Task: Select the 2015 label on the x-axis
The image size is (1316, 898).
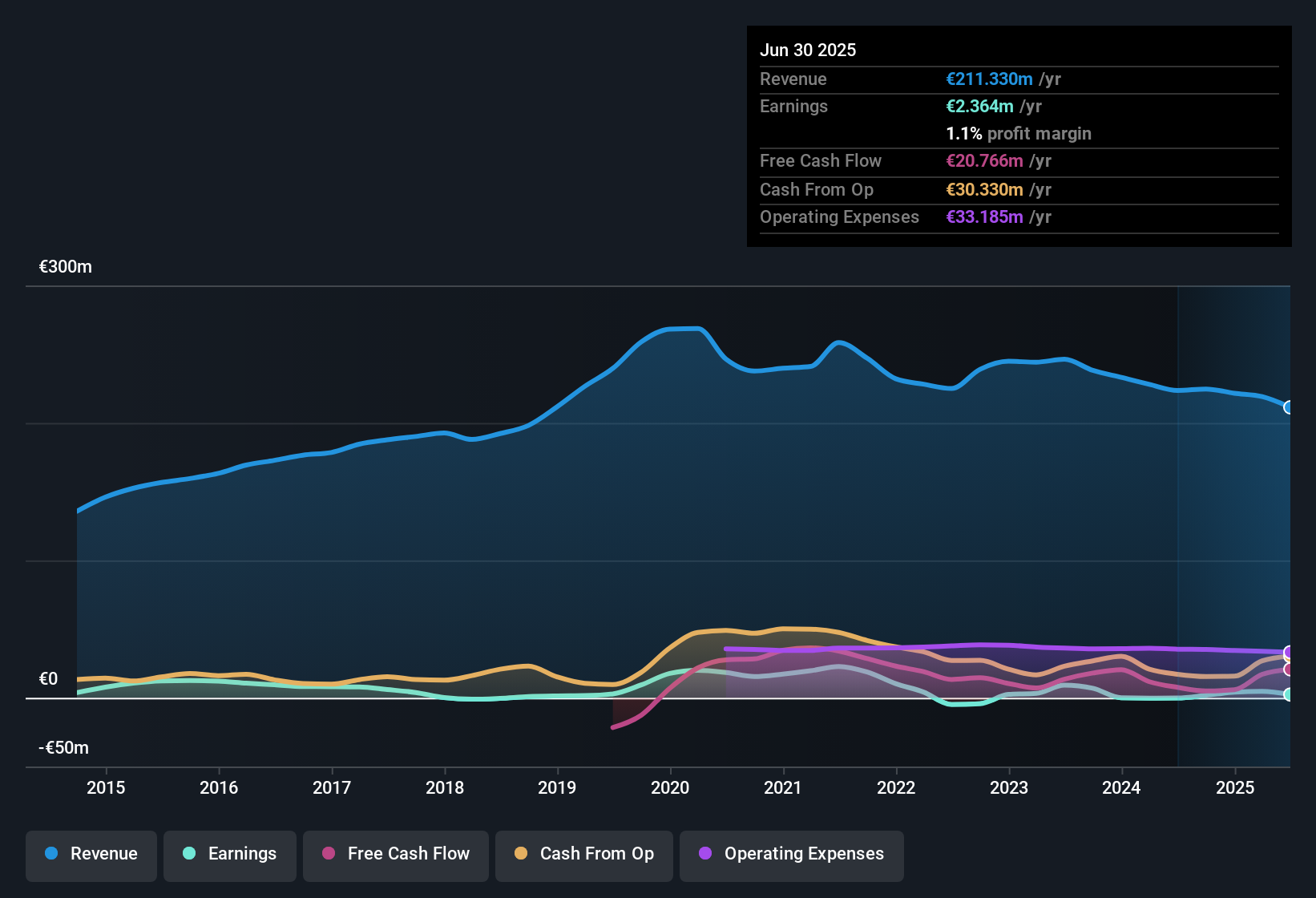Action: 106,787
